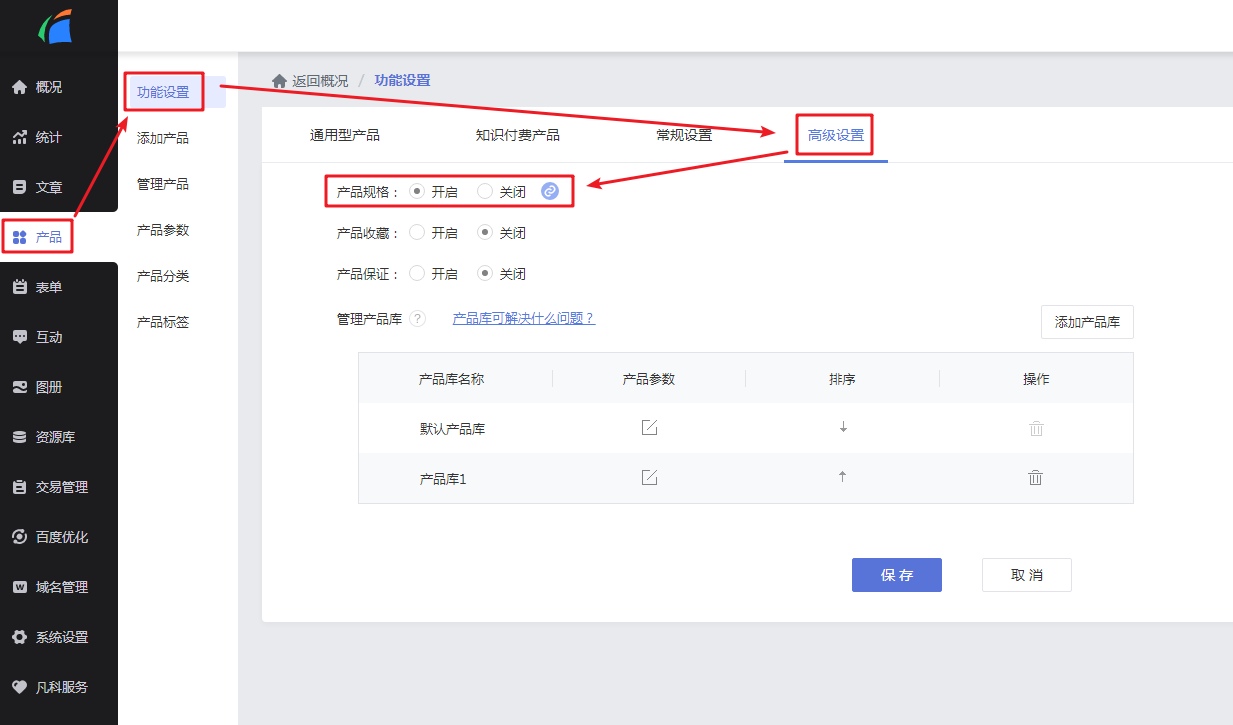Screen dimensions: 1233x725
Task: Click the 功能设置 breadcrumb text
Action: [403, 80]
